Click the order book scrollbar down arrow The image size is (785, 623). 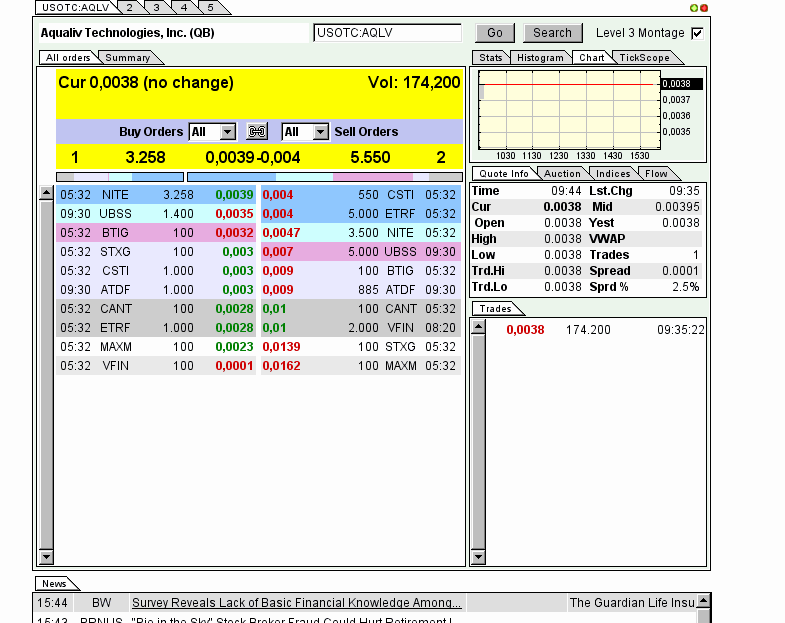pyautogui.click(x=46, y=556)
